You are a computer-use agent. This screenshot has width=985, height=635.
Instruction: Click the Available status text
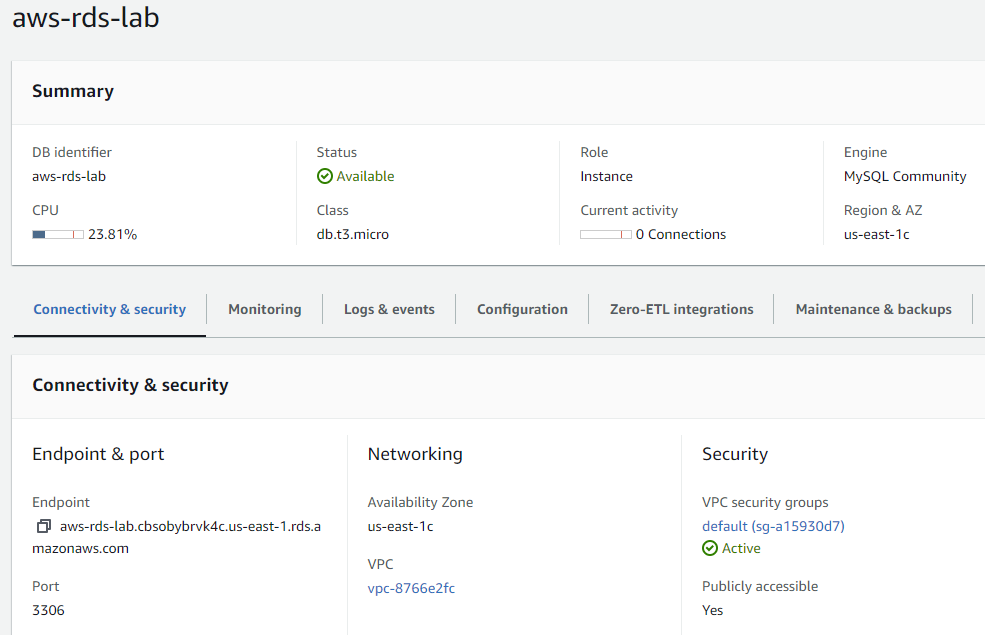pyautogui.click(x=365, y=176)
